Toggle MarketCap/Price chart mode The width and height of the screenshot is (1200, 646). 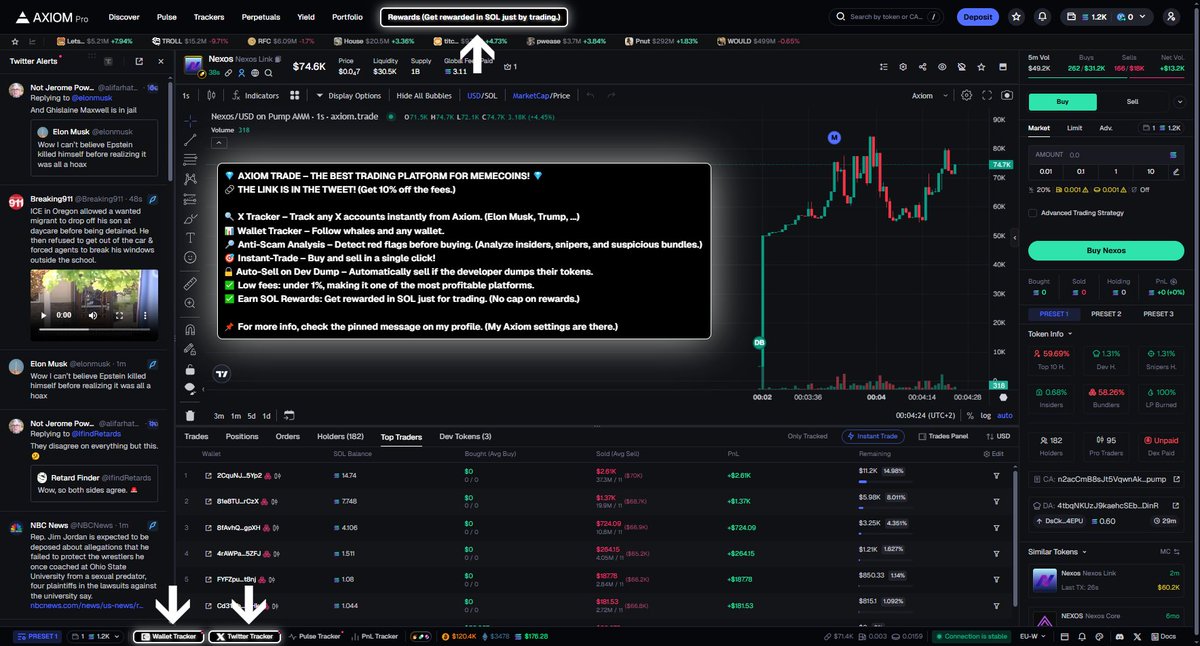541,96
